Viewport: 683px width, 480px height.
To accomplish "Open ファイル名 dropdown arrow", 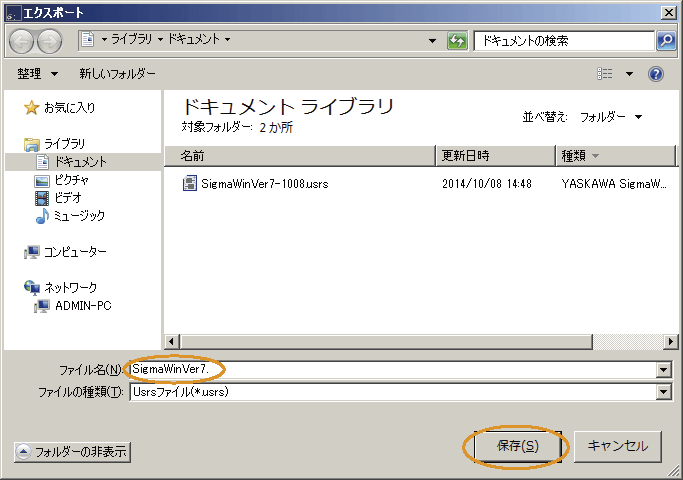I will click(x=663, y=370).
